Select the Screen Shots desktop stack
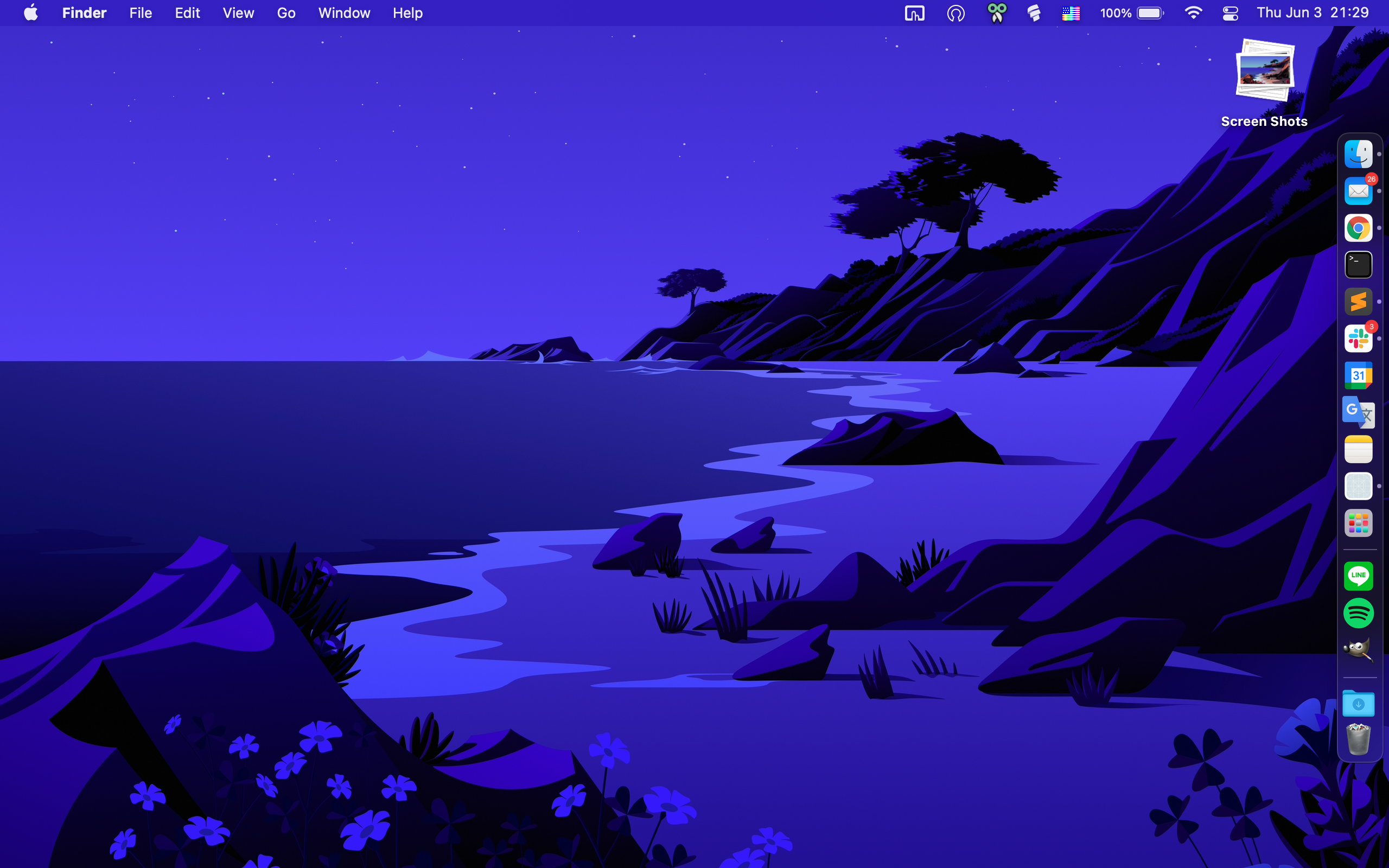This screenshot has height=868, width=1389. 1264,72
